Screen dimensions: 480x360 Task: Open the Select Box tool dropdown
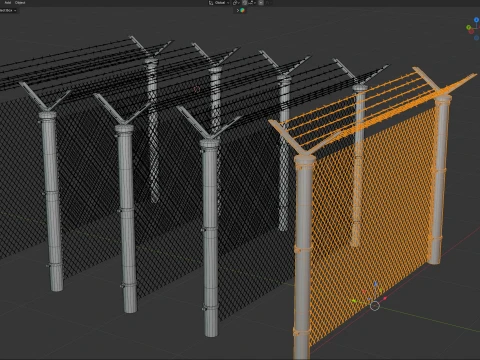[x=8, y=10]
